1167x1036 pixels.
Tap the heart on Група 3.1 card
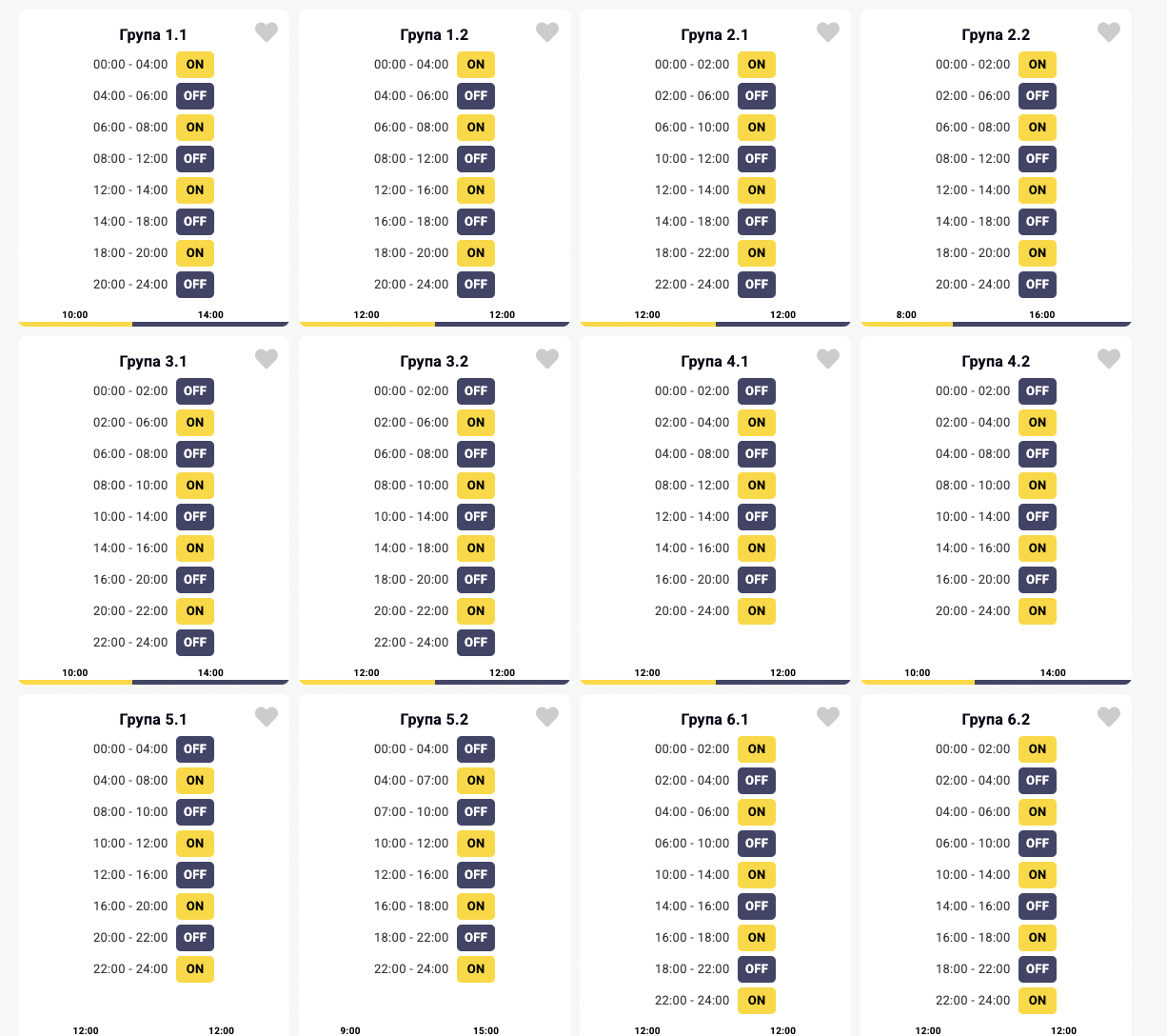point(267,359)
